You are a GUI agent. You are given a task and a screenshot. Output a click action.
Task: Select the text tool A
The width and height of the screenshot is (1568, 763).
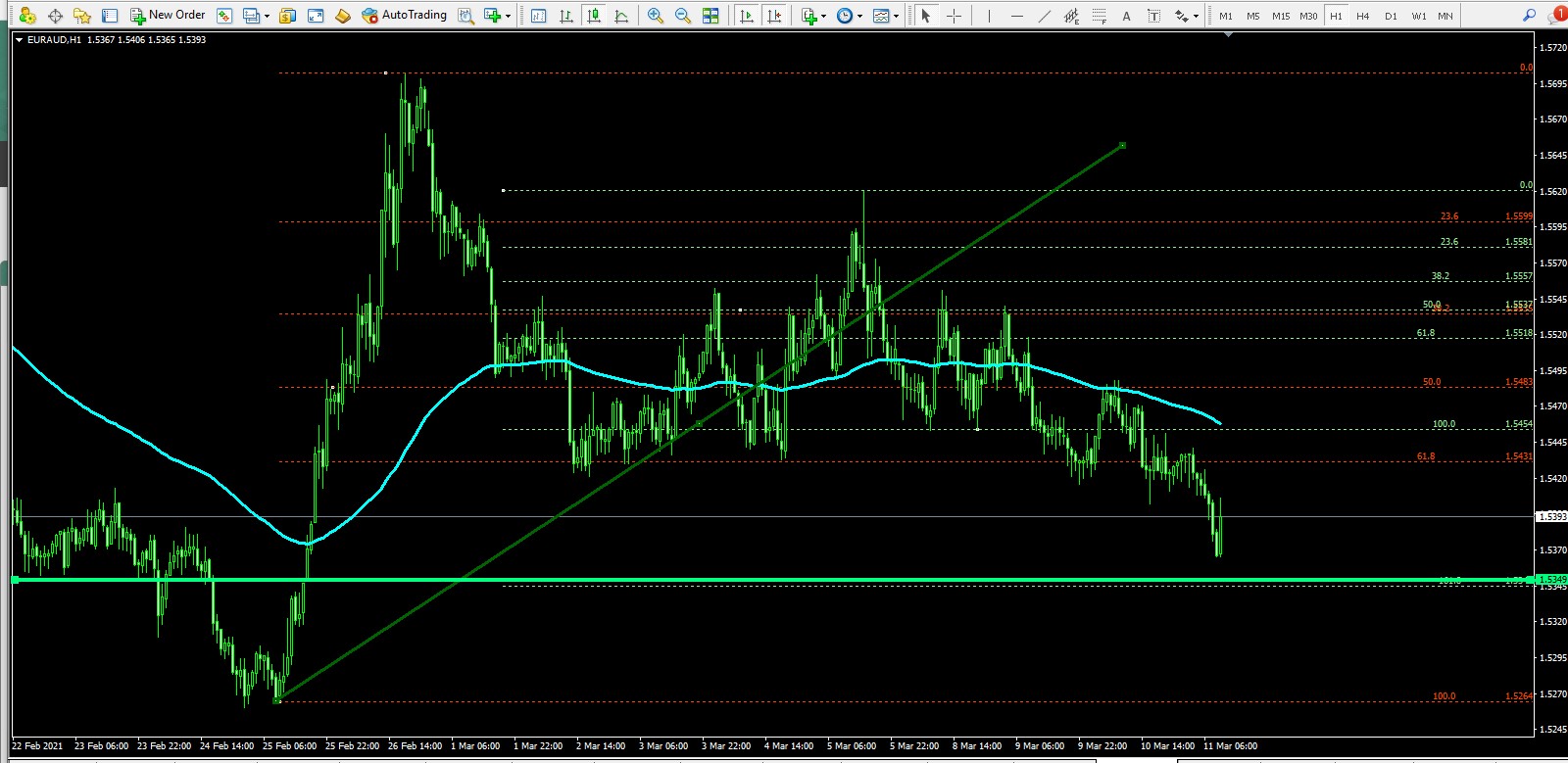click(1126, 16)
